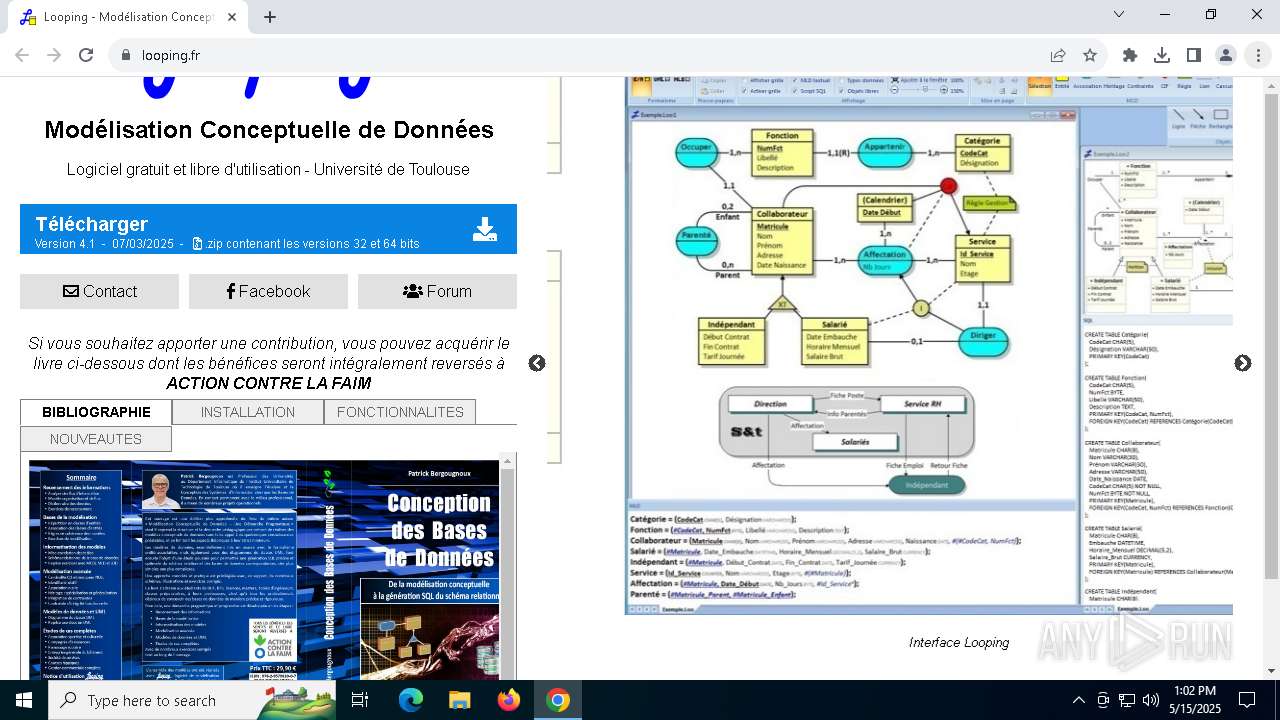
Task: Click the download arrow icon on Télécharger banner
Action: coord(485,230)
